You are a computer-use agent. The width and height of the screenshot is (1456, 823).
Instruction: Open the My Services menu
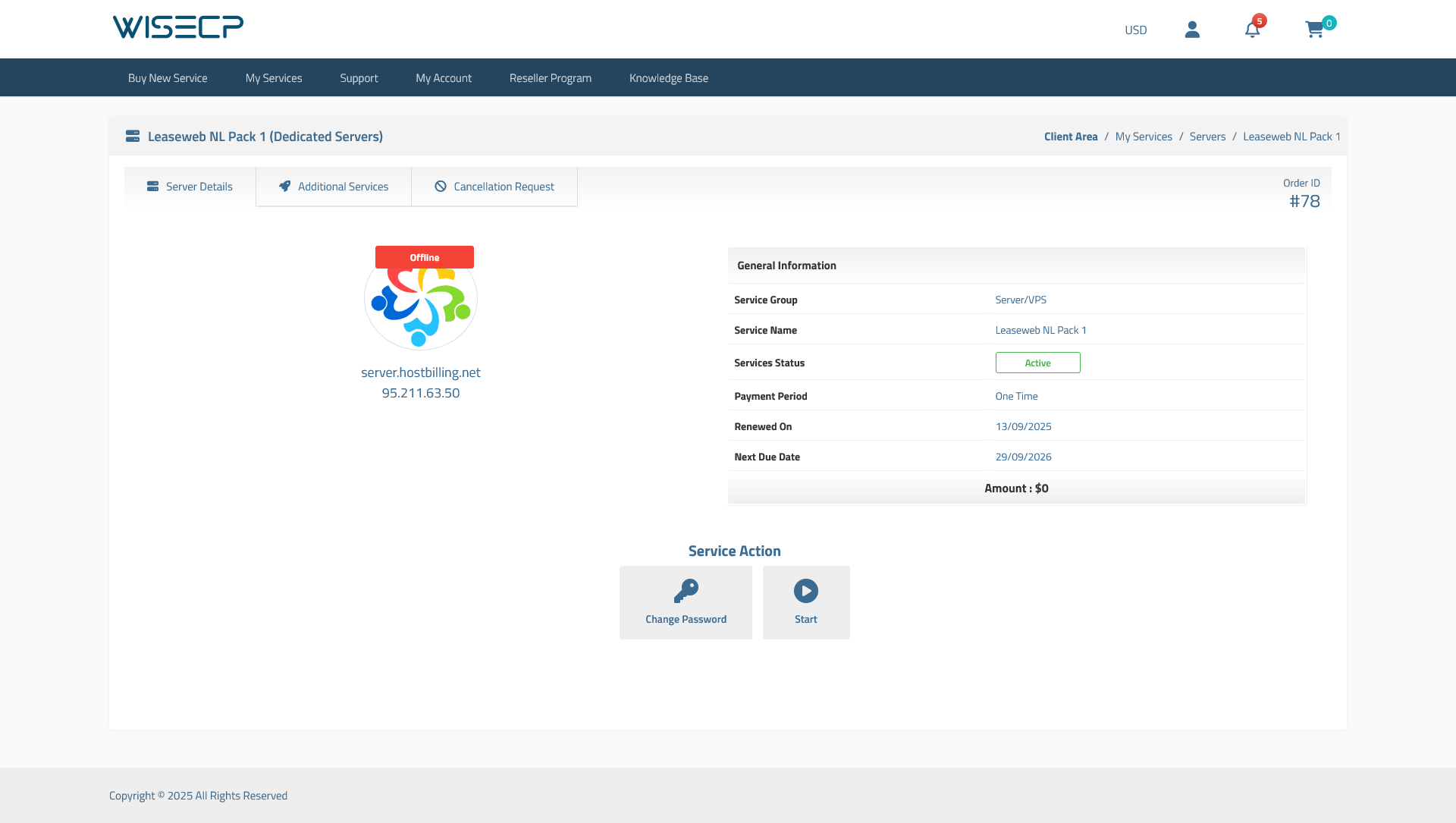274,78
